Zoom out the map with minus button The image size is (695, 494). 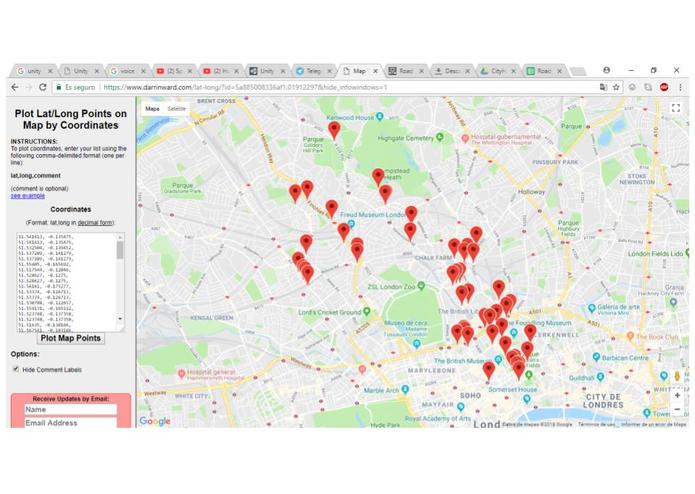[x=677, y=409]
